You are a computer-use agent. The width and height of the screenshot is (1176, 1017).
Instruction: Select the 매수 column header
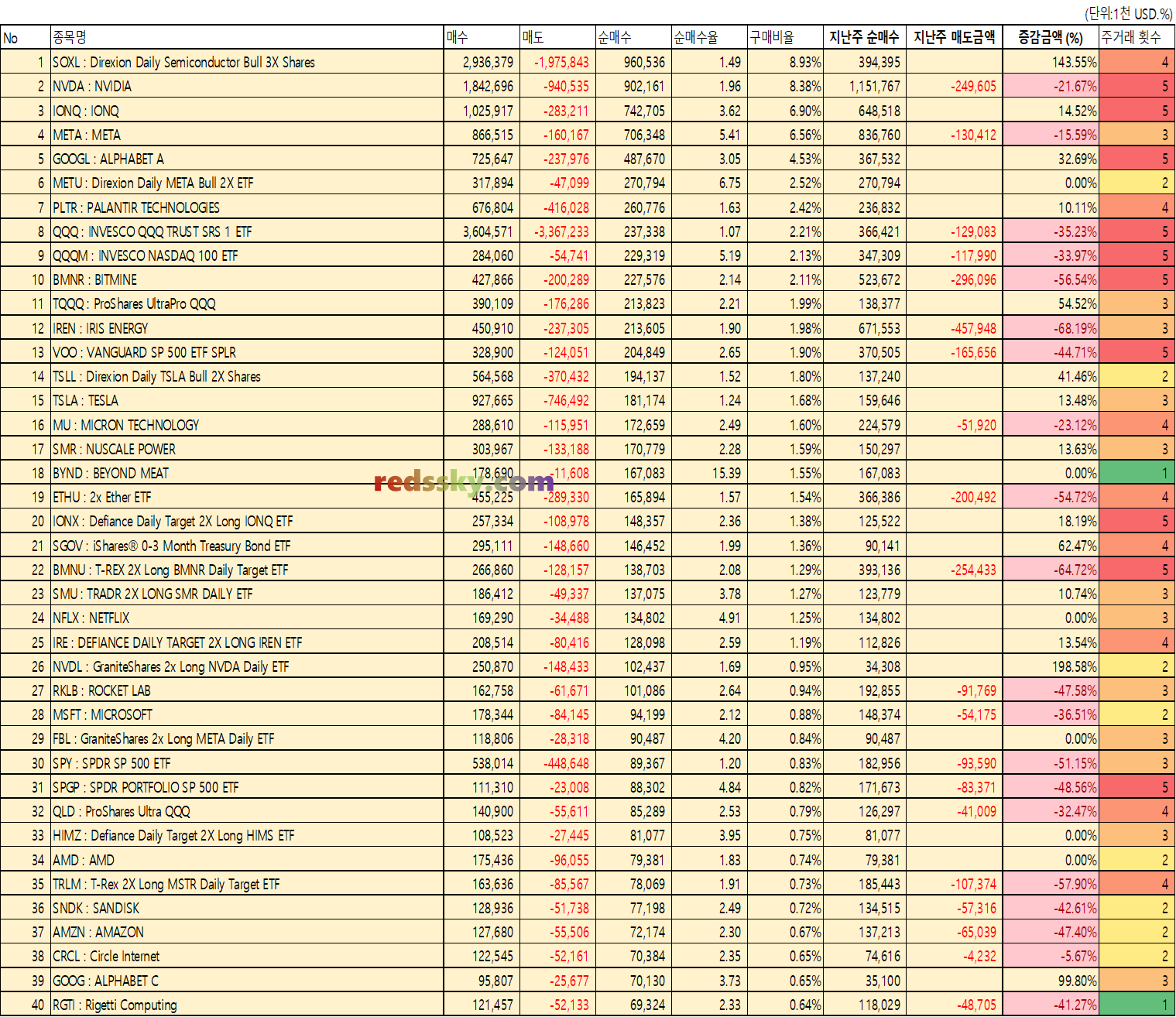tap(482, 37)
